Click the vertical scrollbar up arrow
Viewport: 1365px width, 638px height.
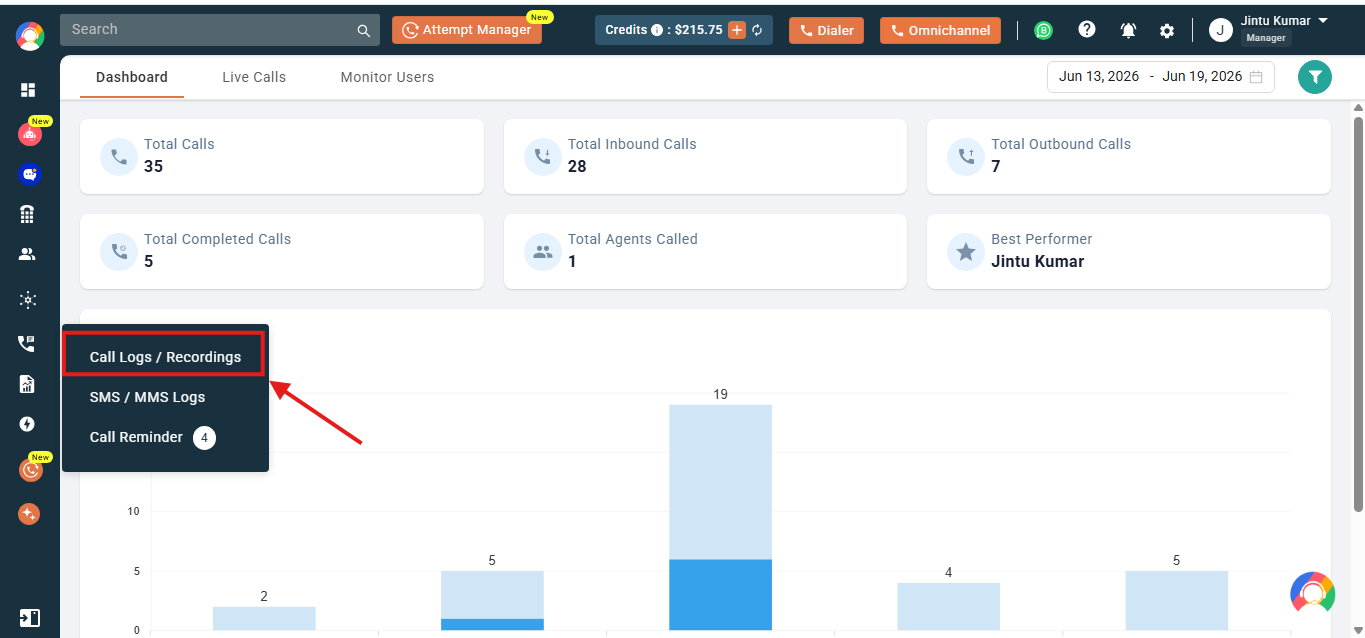1358,107
